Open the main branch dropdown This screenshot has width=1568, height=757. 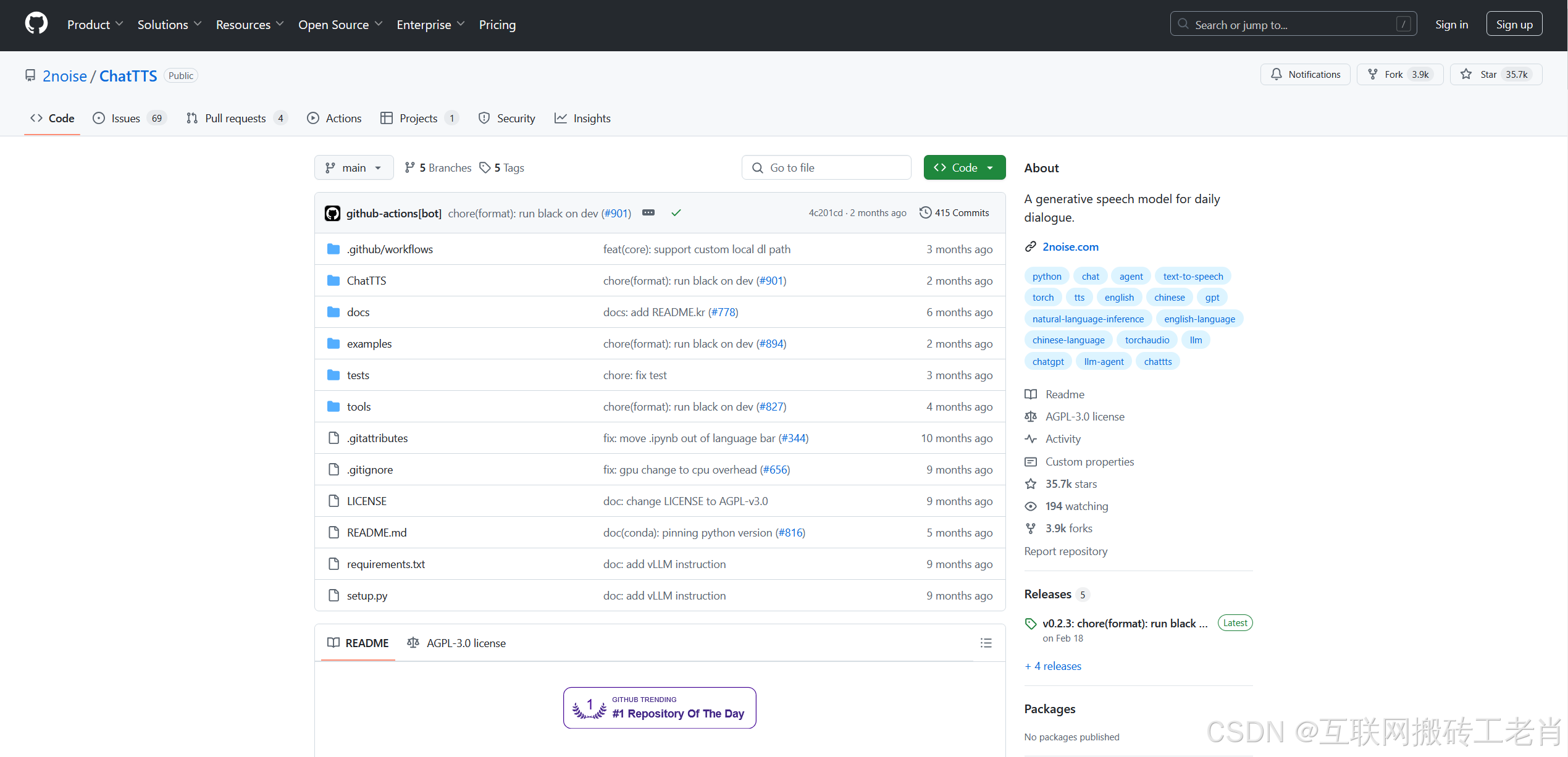coord(354,168)
